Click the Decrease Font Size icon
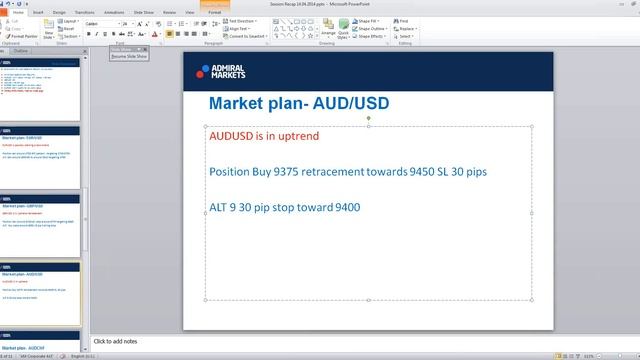Image resolution: width=640 pixels, height=360 pixels. (147, 24)
